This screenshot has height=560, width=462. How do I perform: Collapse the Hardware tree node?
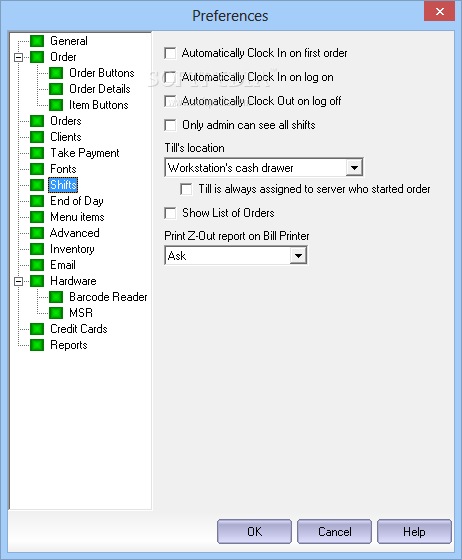pos(19,281)
